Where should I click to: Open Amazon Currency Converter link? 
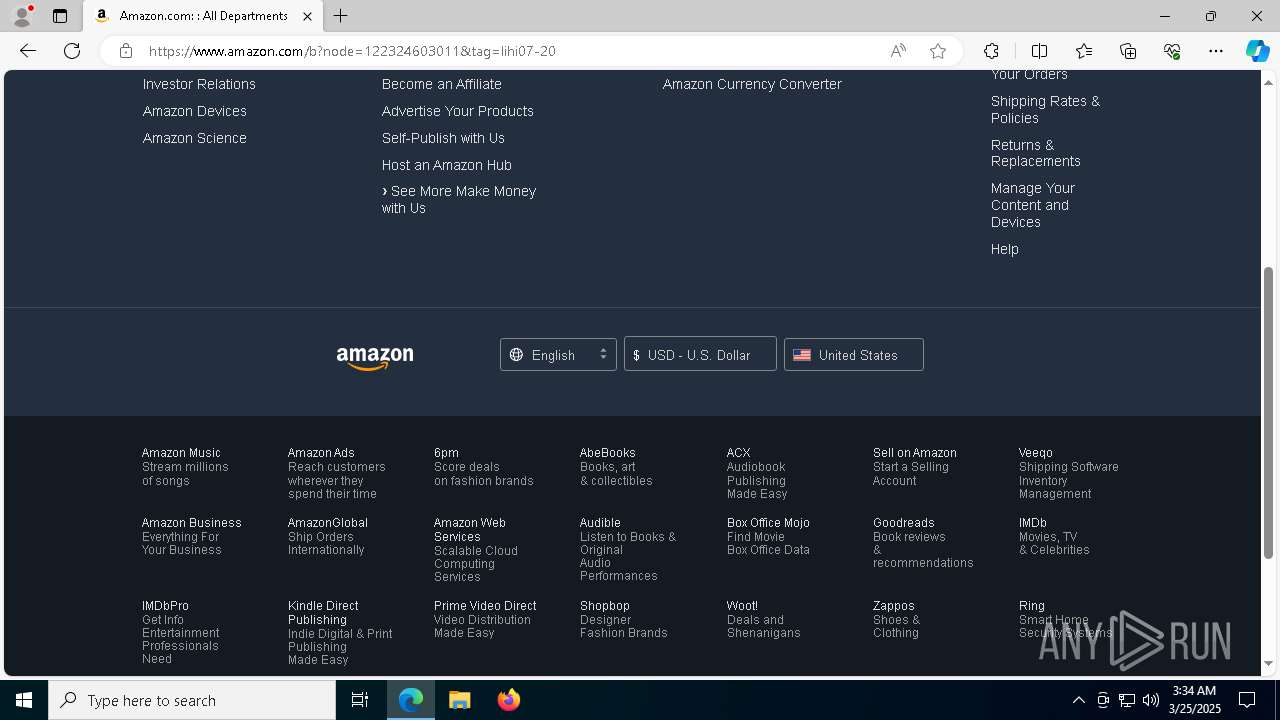tap(752, 84)
